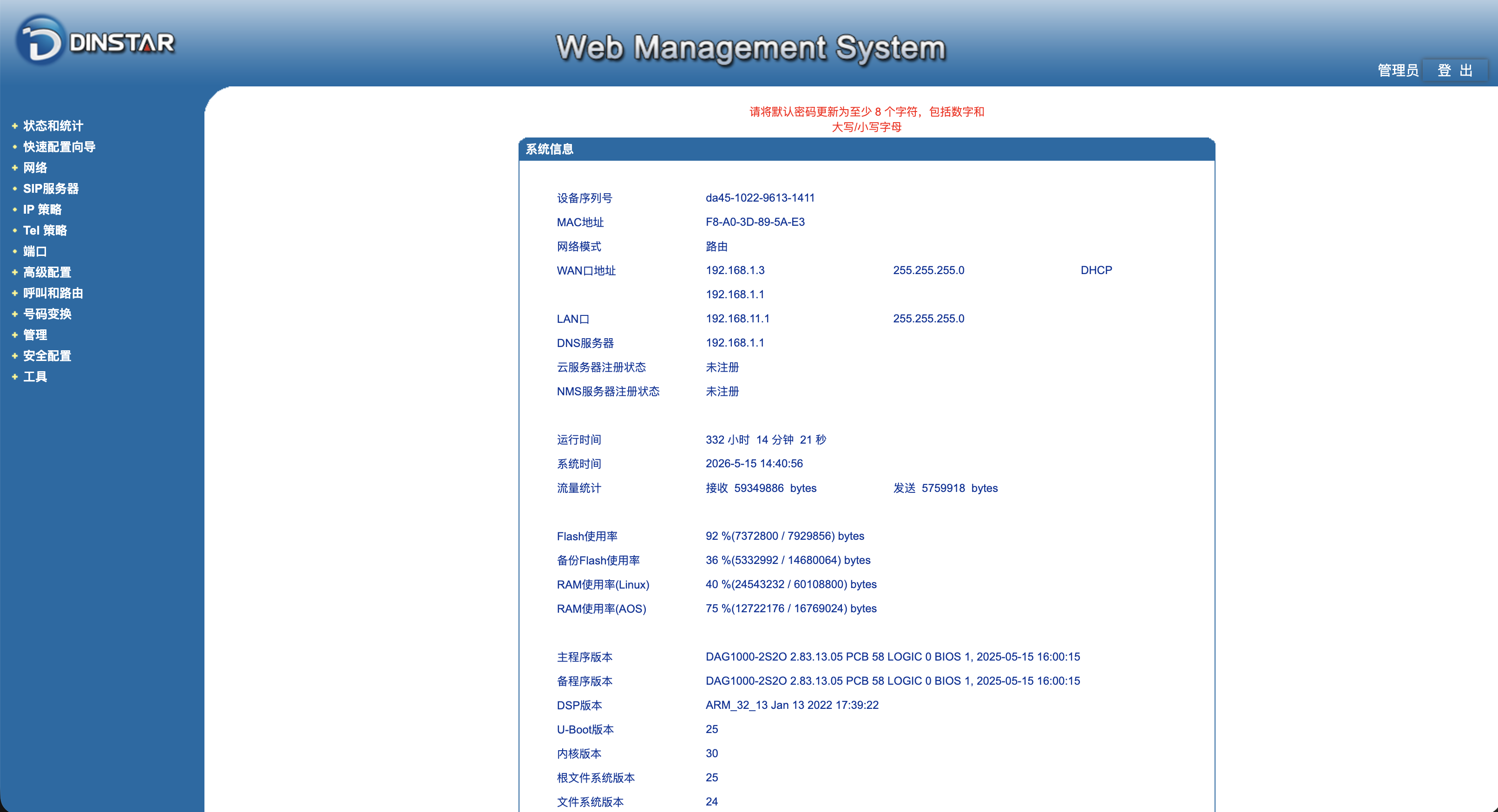The height and width of the screenshot is (812, 1498).
Task: Select MAC address F8-A0-3D-89-5A-E3
Action: click(755, 222)
